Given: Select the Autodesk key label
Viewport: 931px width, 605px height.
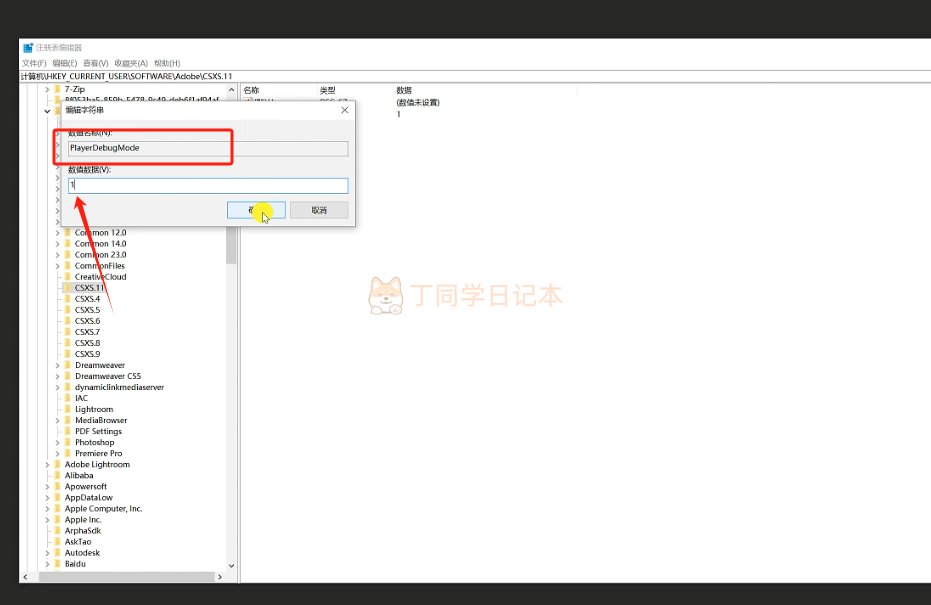Looking at the screenshot, I should point(82,553).
